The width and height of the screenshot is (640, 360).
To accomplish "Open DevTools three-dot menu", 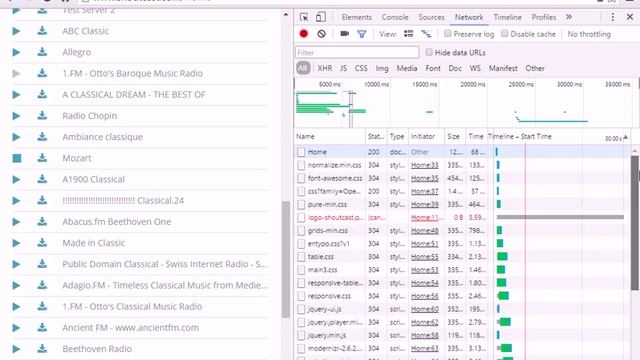I will coord(613,17).
